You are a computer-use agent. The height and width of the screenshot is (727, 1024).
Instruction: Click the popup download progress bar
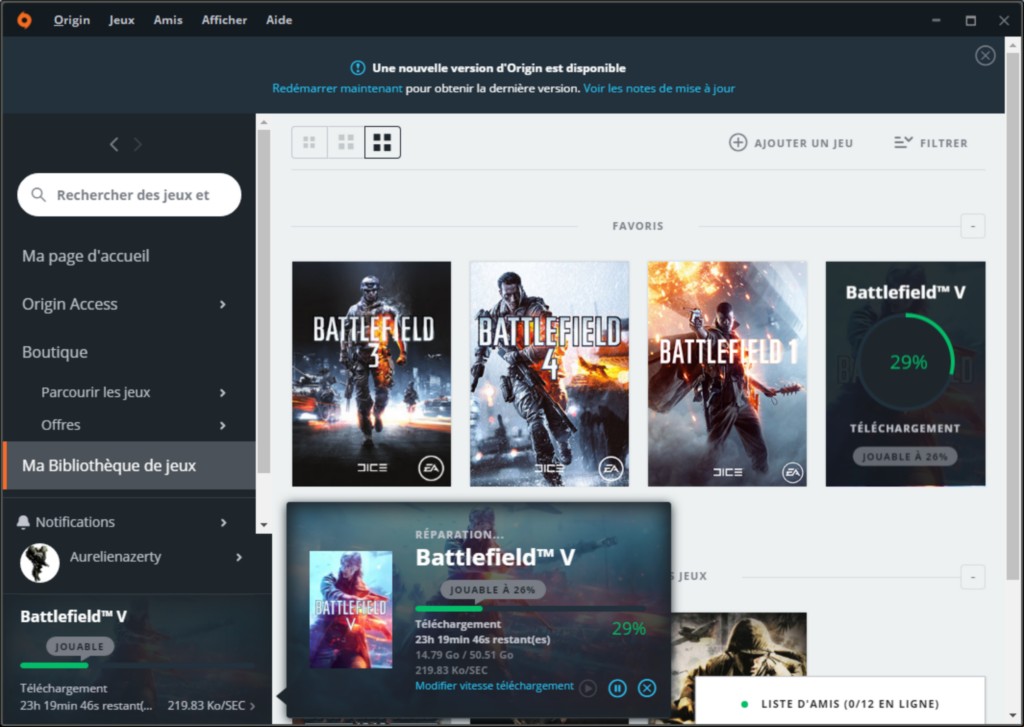point(530,609)
